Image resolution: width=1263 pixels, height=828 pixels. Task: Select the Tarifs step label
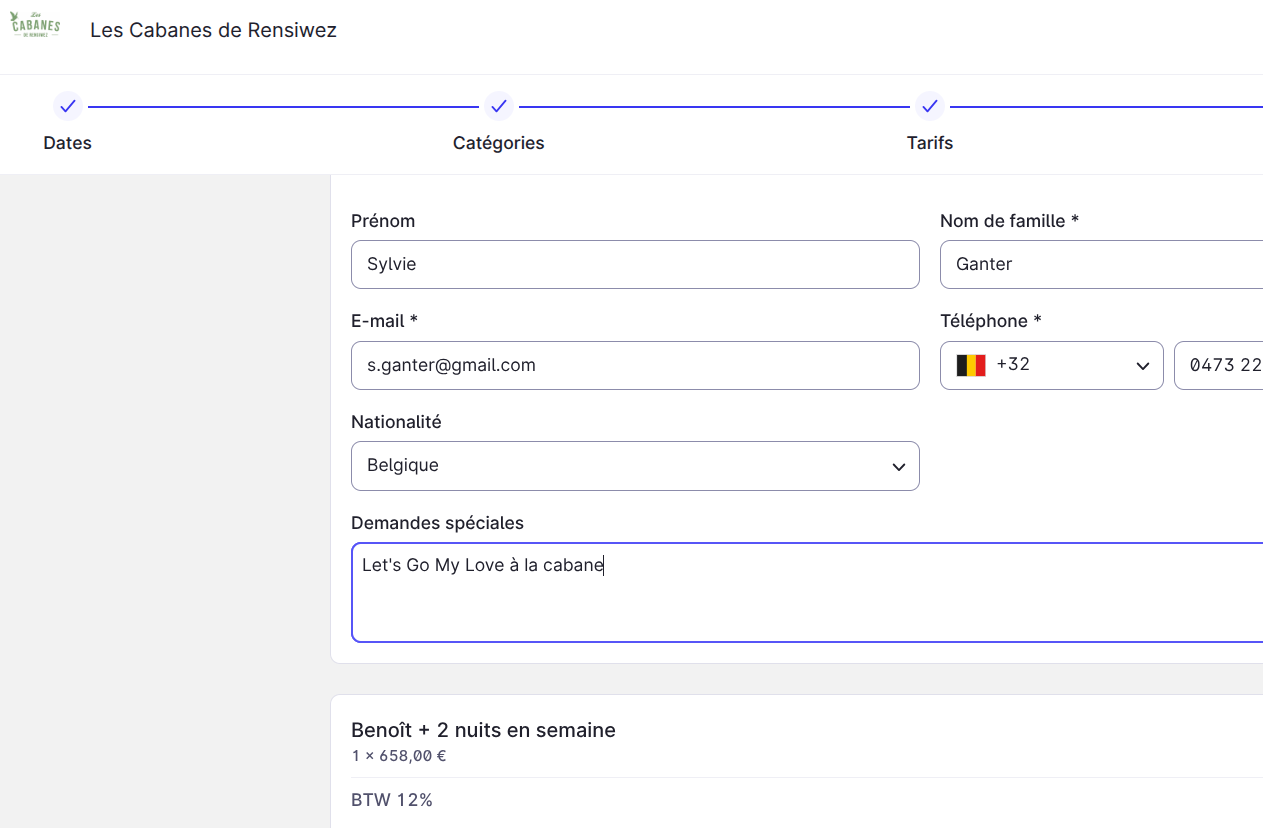point(929,143)
